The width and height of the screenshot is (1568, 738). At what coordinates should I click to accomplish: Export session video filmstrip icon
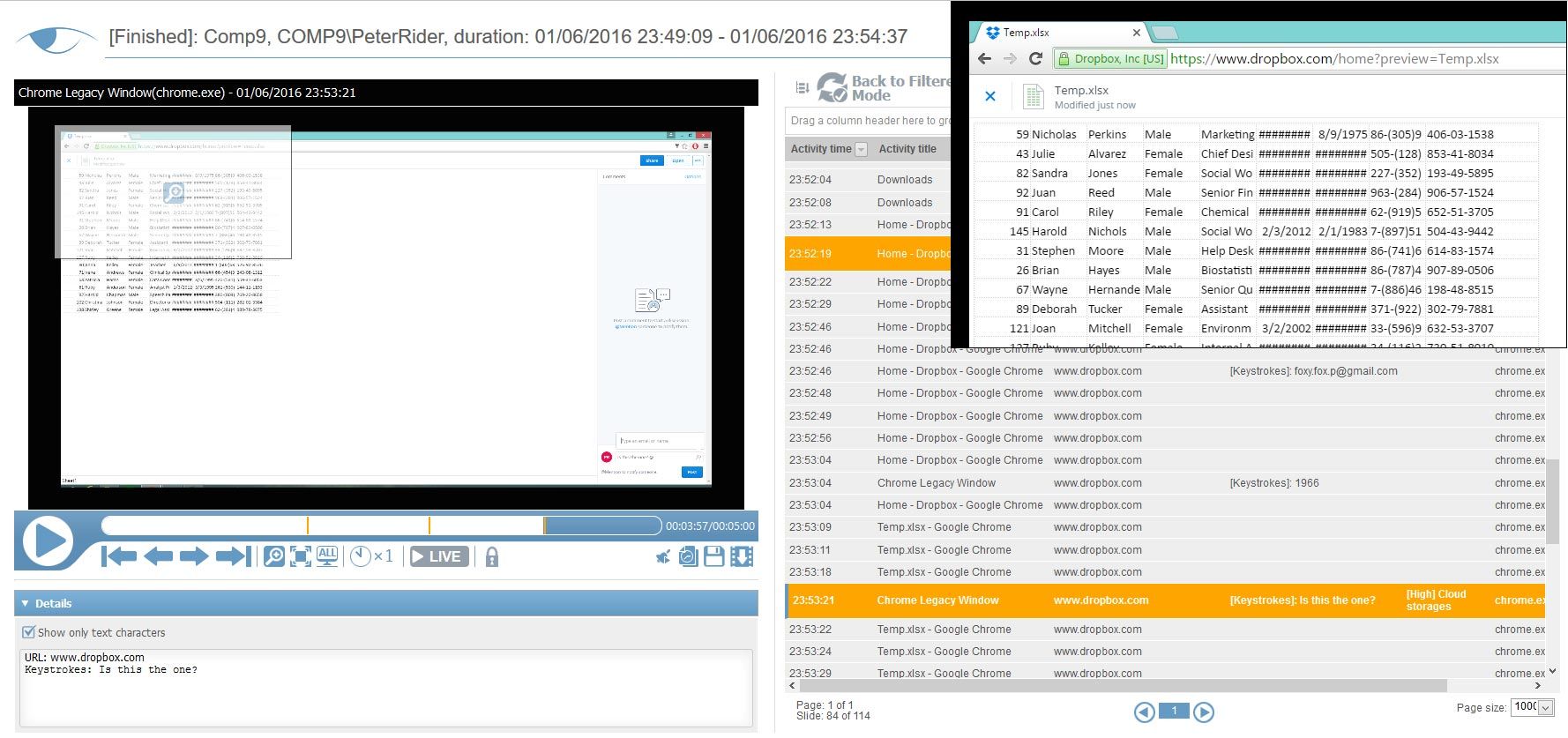click(742, 556)
